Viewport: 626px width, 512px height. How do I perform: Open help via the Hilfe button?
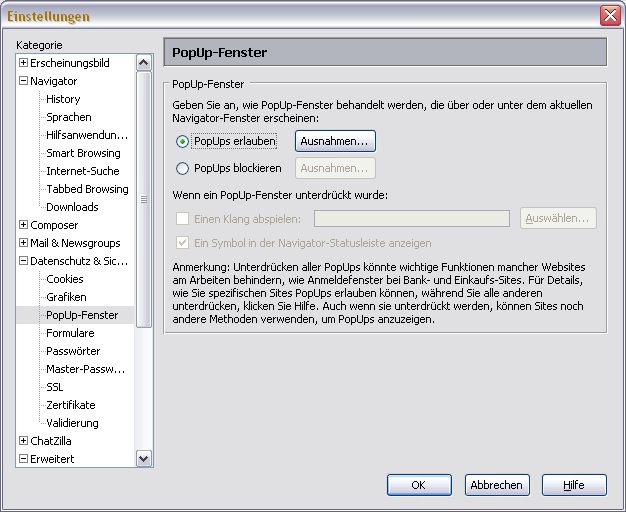tap(574, 485)
